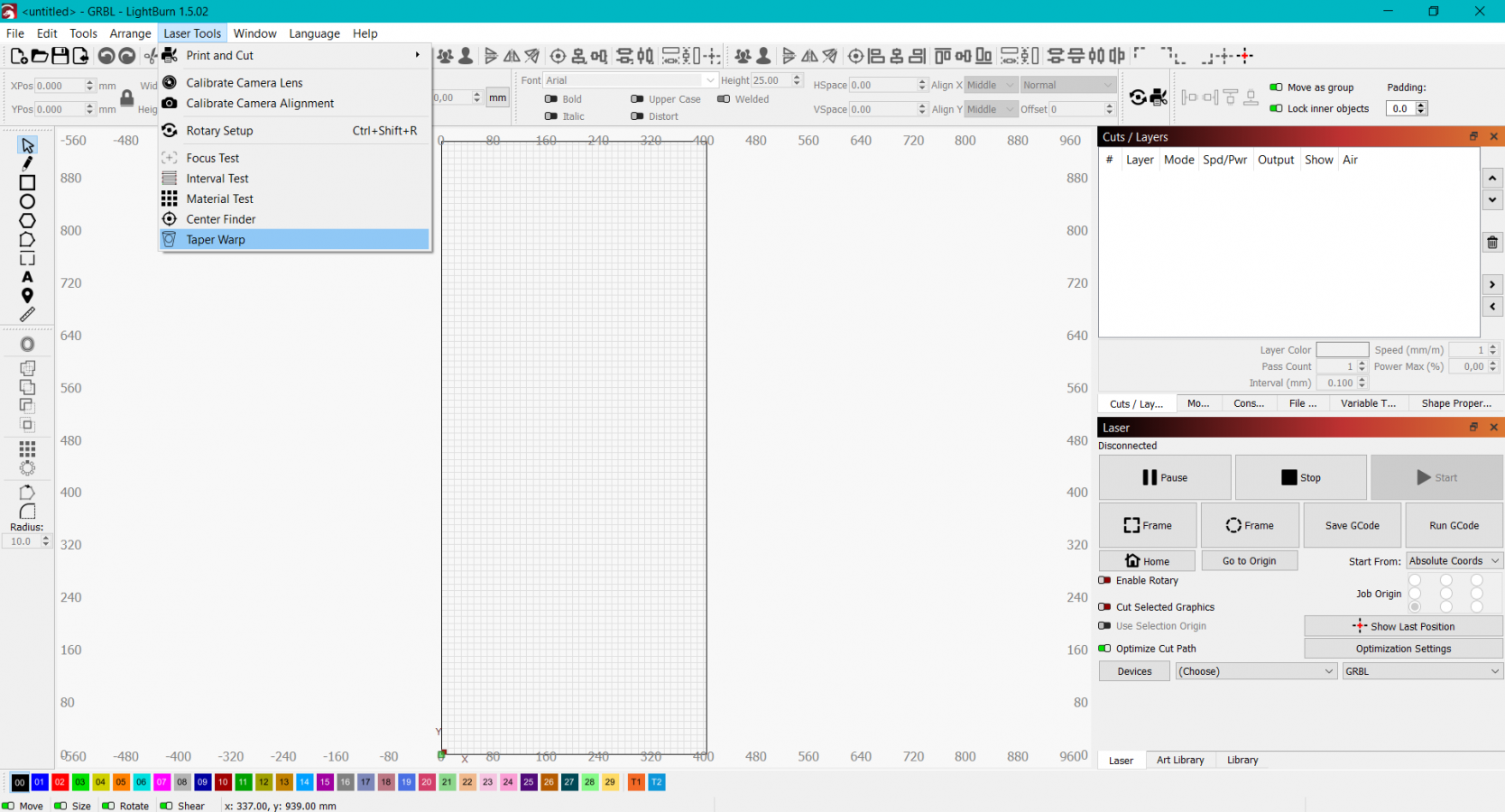This screenshot has height=812, width=1505.
Task: Select the rectangle drawing tool
Action: click(27, 182)
